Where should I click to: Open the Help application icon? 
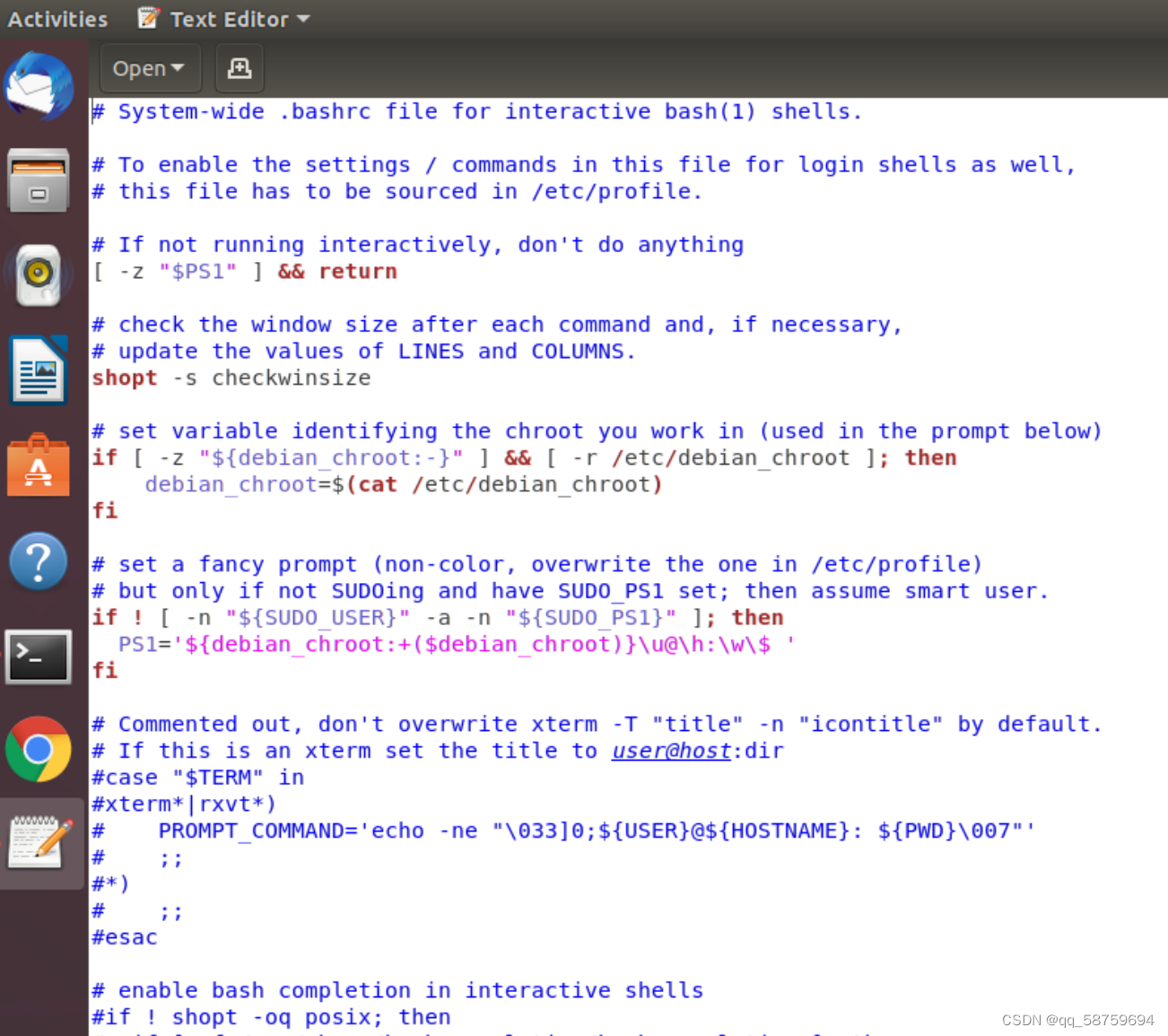pos(39,561)
